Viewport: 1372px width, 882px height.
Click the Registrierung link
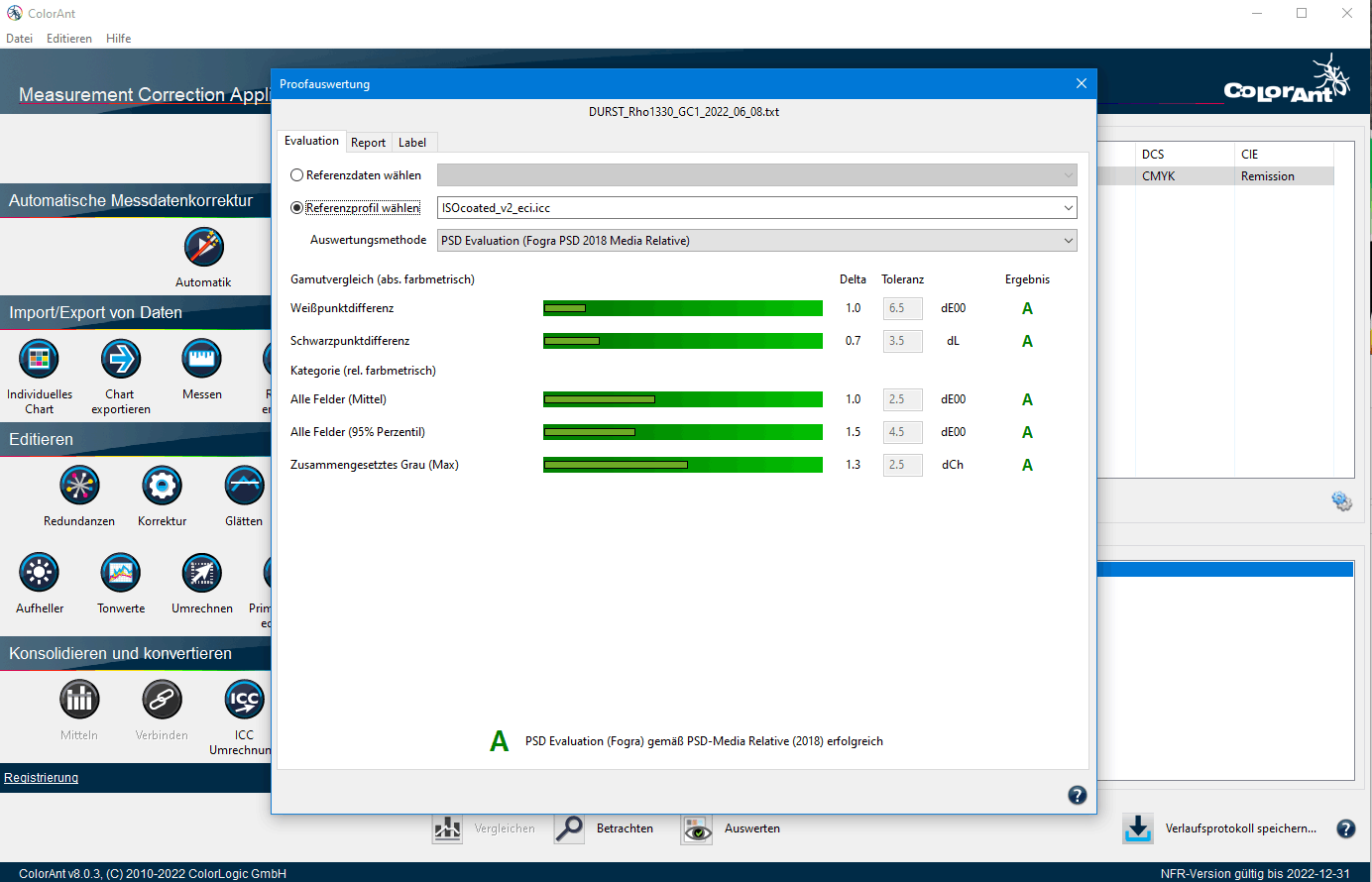tap(41, 778)
